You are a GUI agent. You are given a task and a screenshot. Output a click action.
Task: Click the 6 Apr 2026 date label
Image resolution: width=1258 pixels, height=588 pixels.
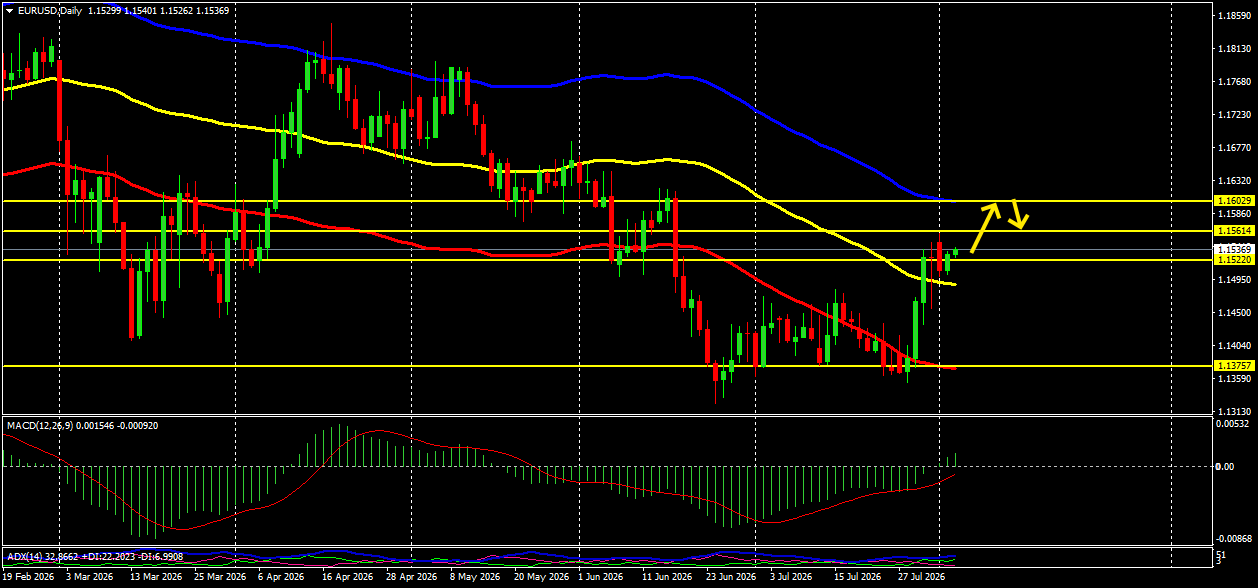(280, 577)
